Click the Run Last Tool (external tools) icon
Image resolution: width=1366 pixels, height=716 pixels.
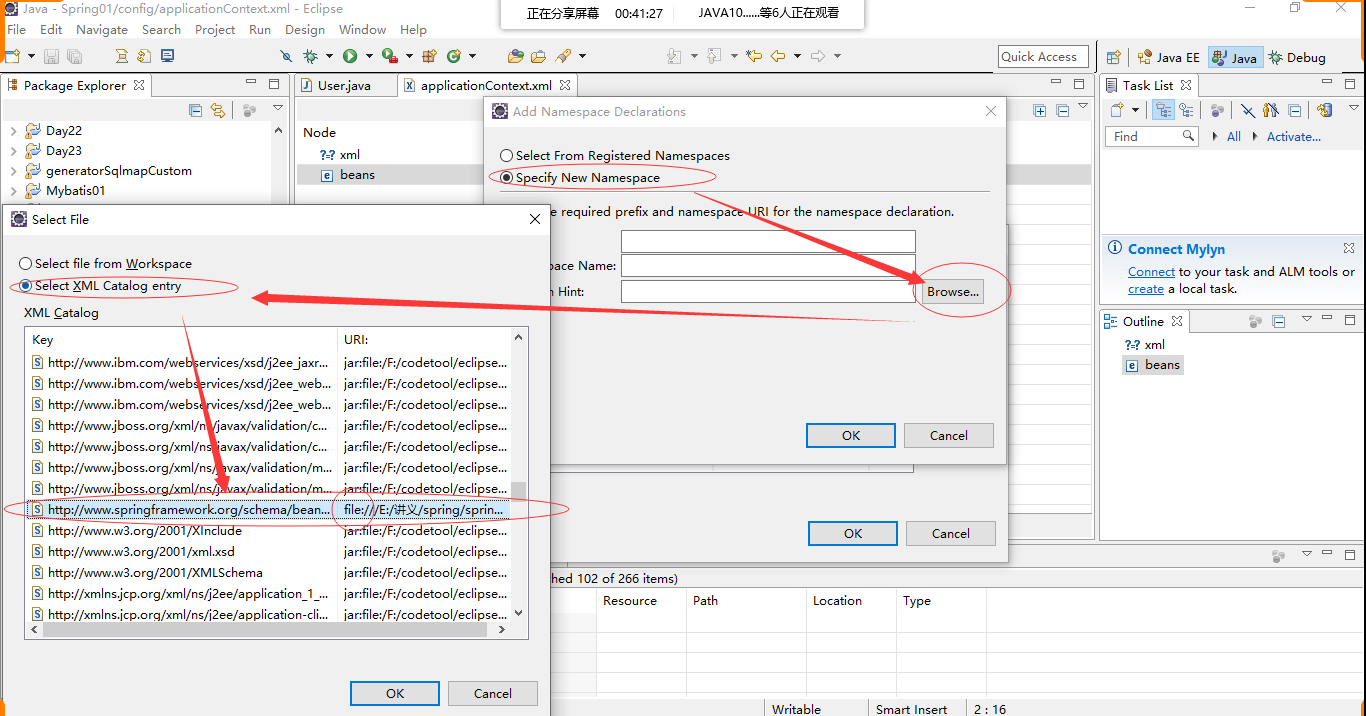click(389, 57)
